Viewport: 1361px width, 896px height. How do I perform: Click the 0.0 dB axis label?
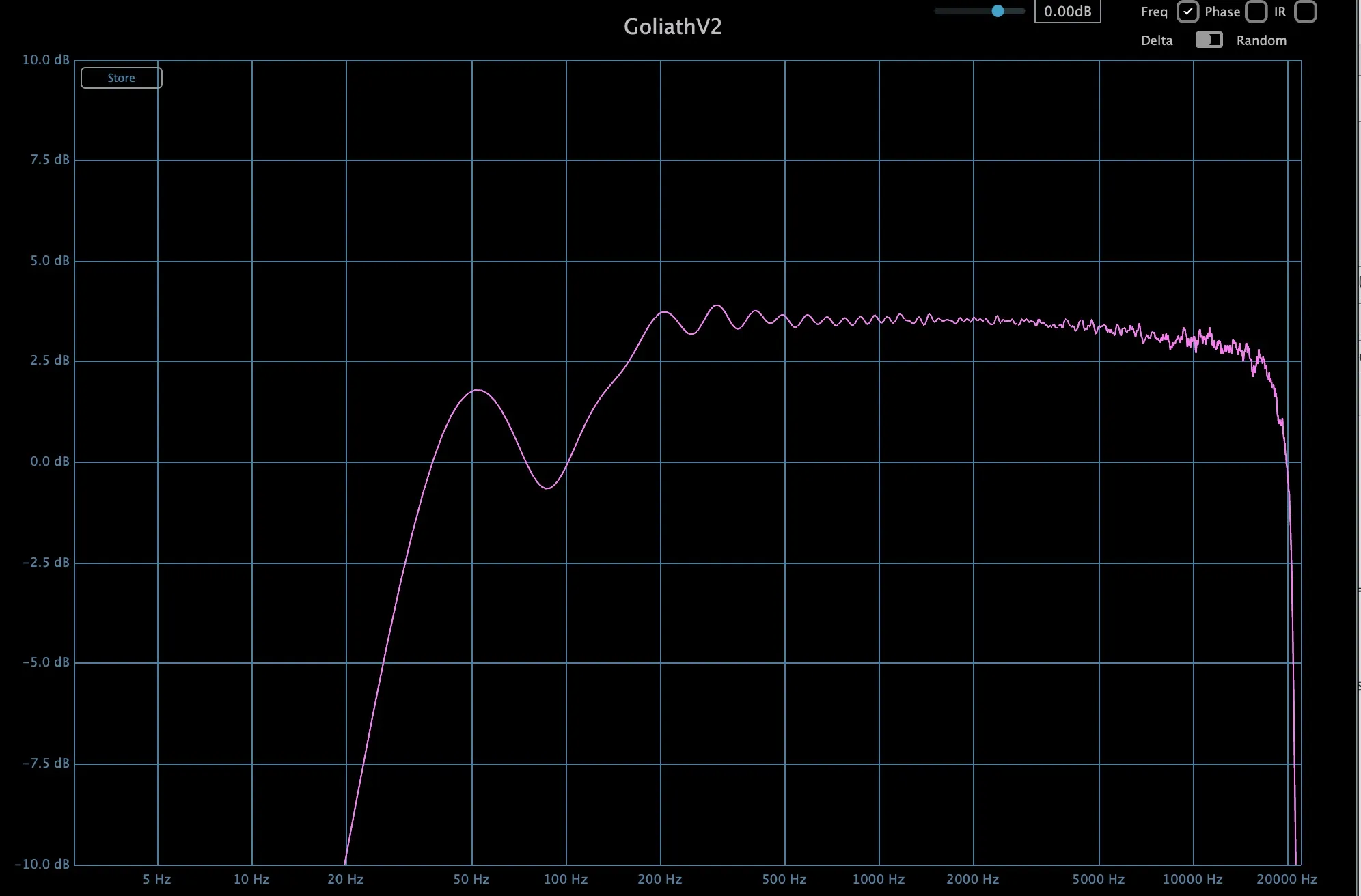[x=49, y=462]
